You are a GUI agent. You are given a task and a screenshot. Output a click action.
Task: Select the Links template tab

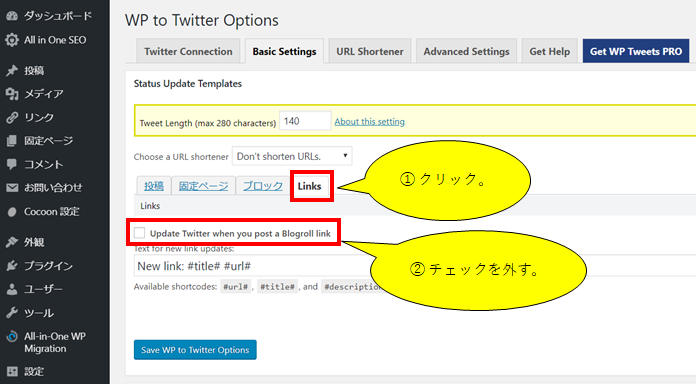(x=309, y=186)
